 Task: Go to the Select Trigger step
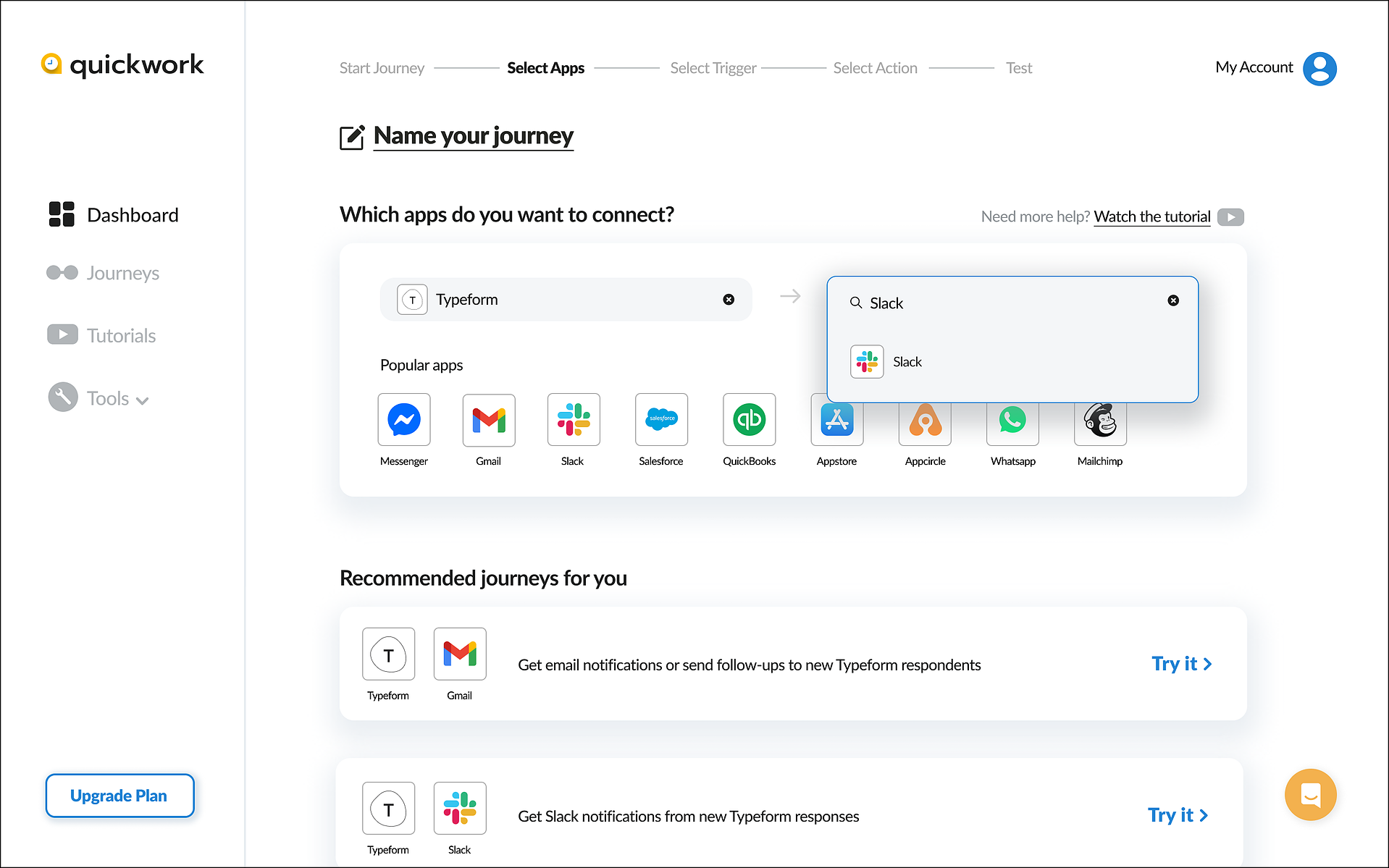[x=713, y=68]
